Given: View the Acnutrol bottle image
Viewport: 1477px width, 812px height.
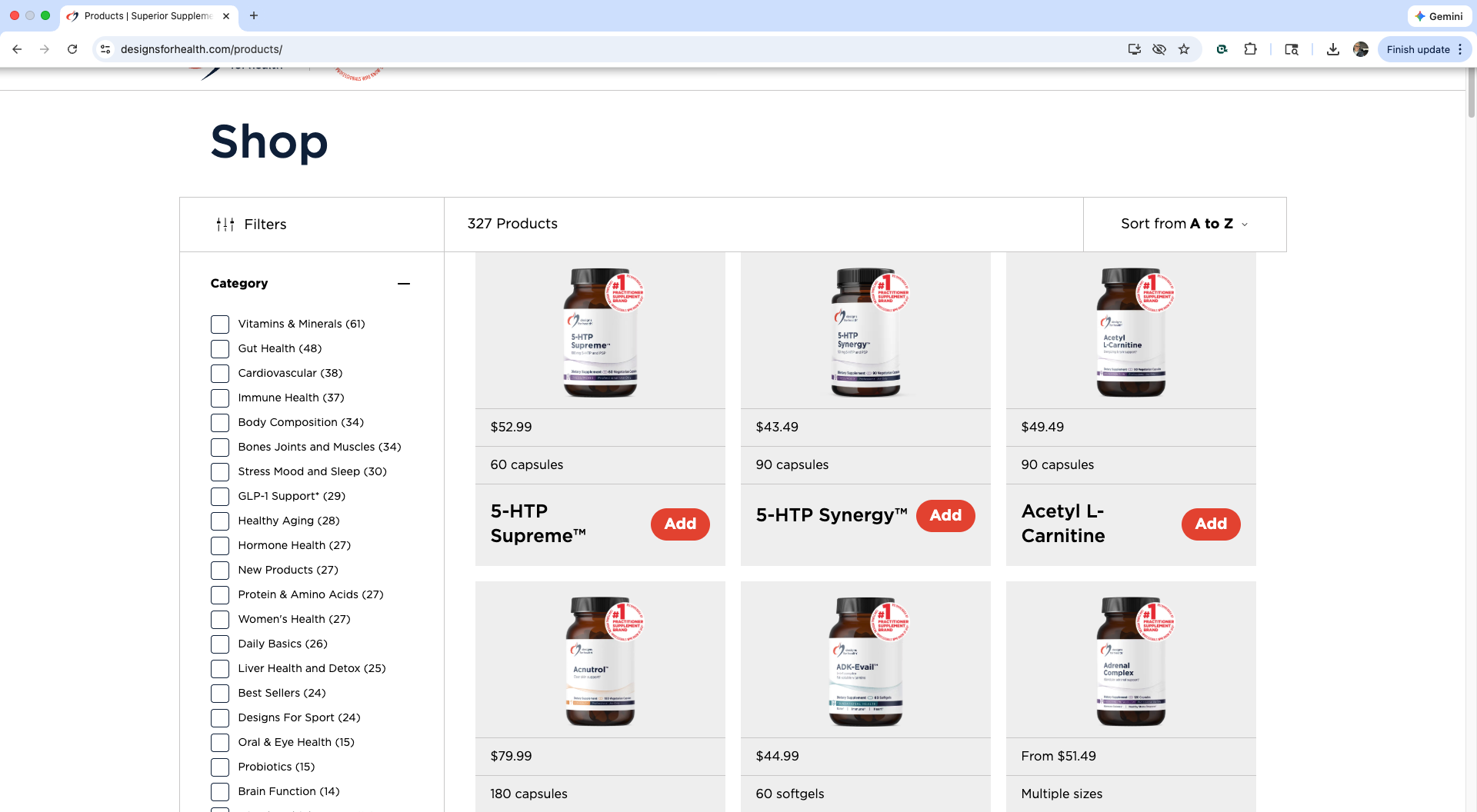Looking at the screenshot, I should (x=602, y=661).
